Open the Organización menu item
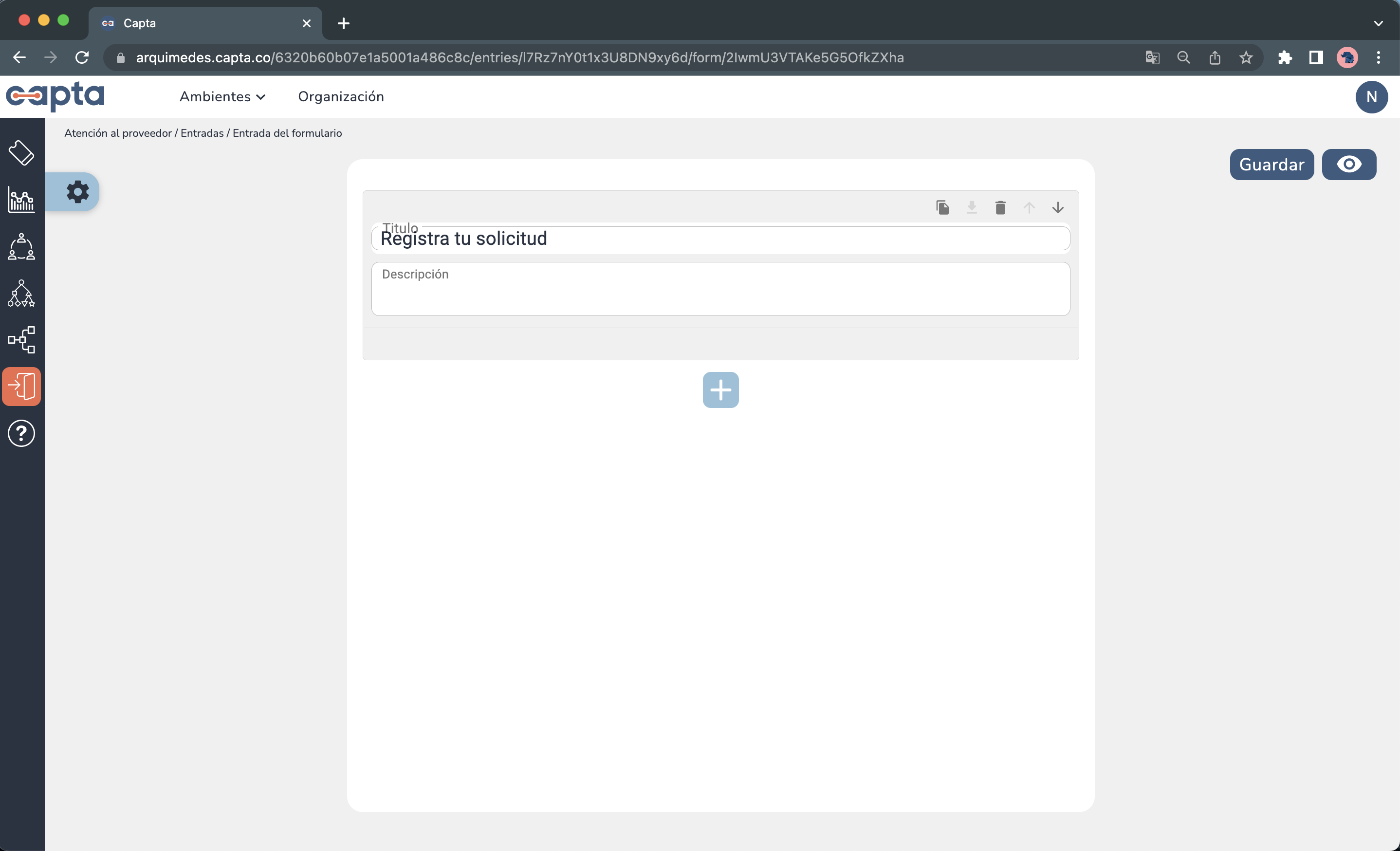 341,96
